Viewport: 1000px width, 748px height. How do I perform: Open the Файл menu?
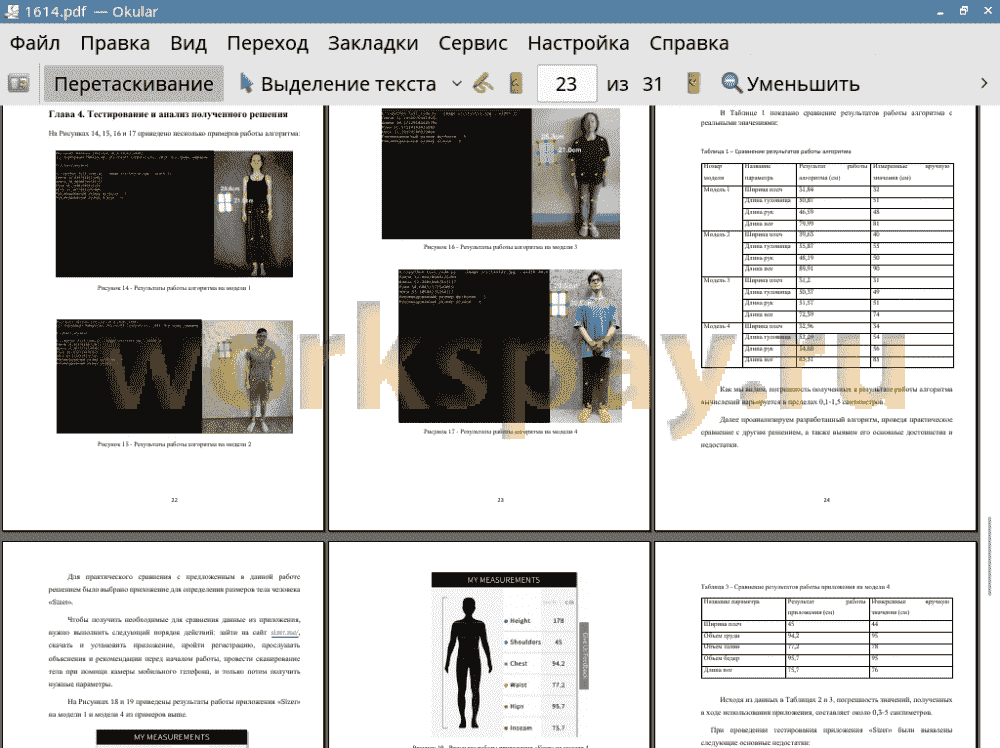[35, 43]
